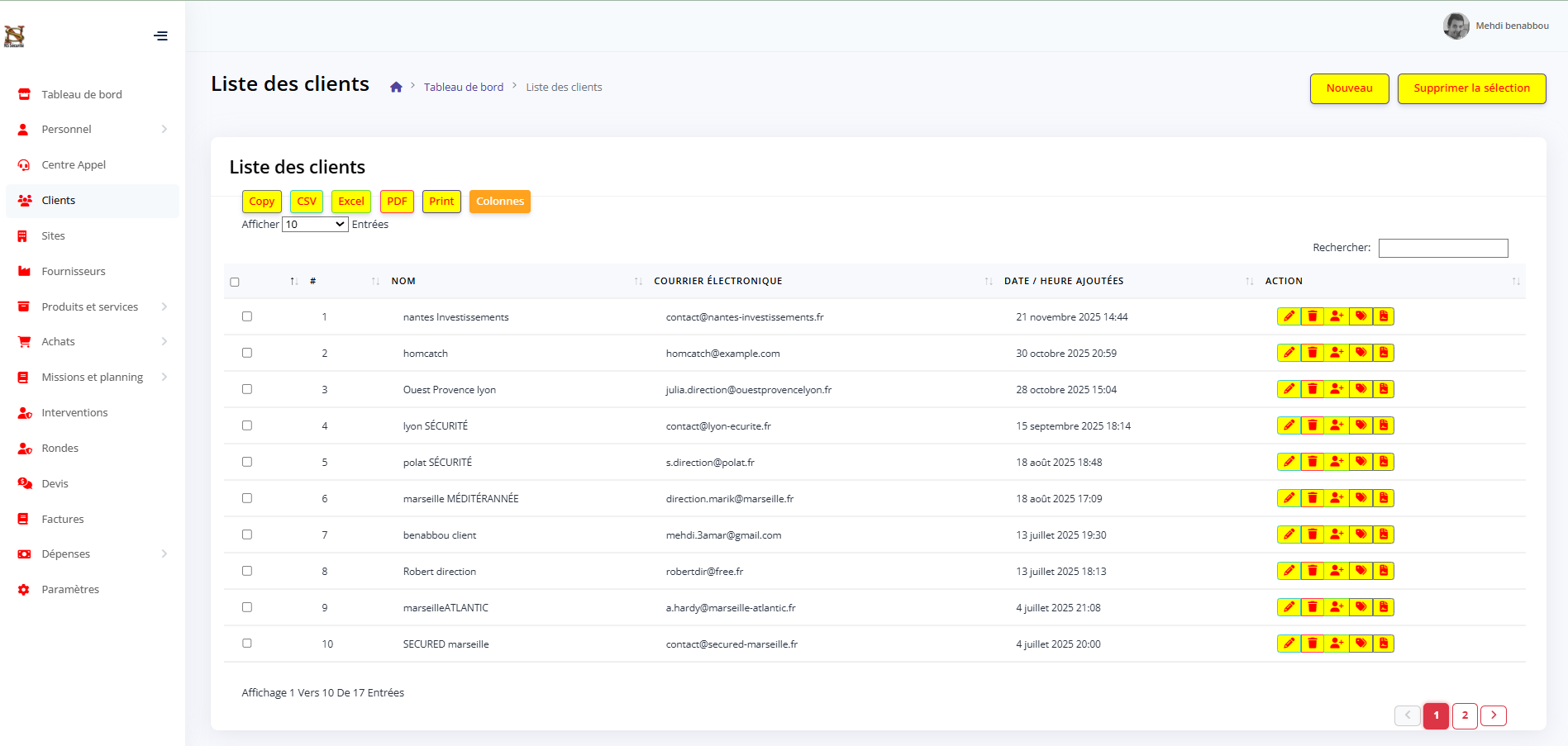Open the Tableau de bord menu item
Viewport: 1568px width, 746px height.
[x=81, y=93]
